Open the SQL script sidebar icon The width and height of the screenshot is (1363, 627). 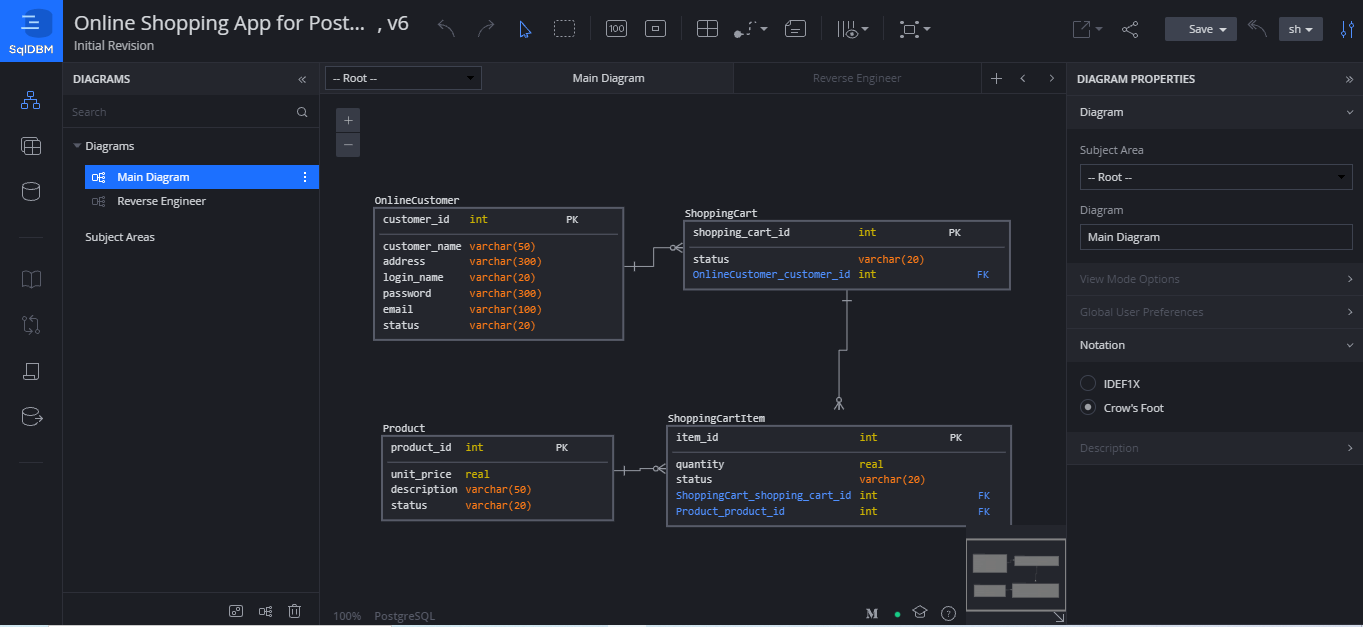tap(31, 371)
